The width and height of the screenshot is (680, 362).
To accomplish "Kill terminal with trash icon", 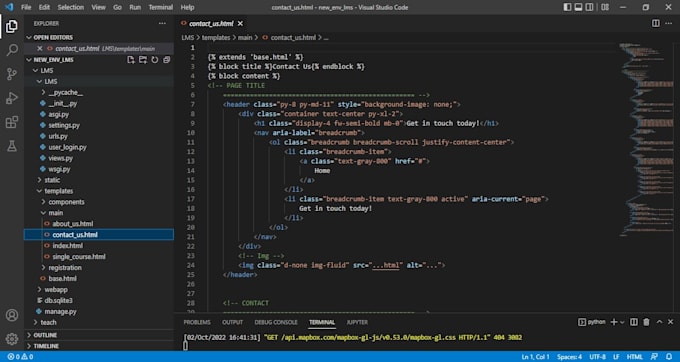I will click(646, 322).
